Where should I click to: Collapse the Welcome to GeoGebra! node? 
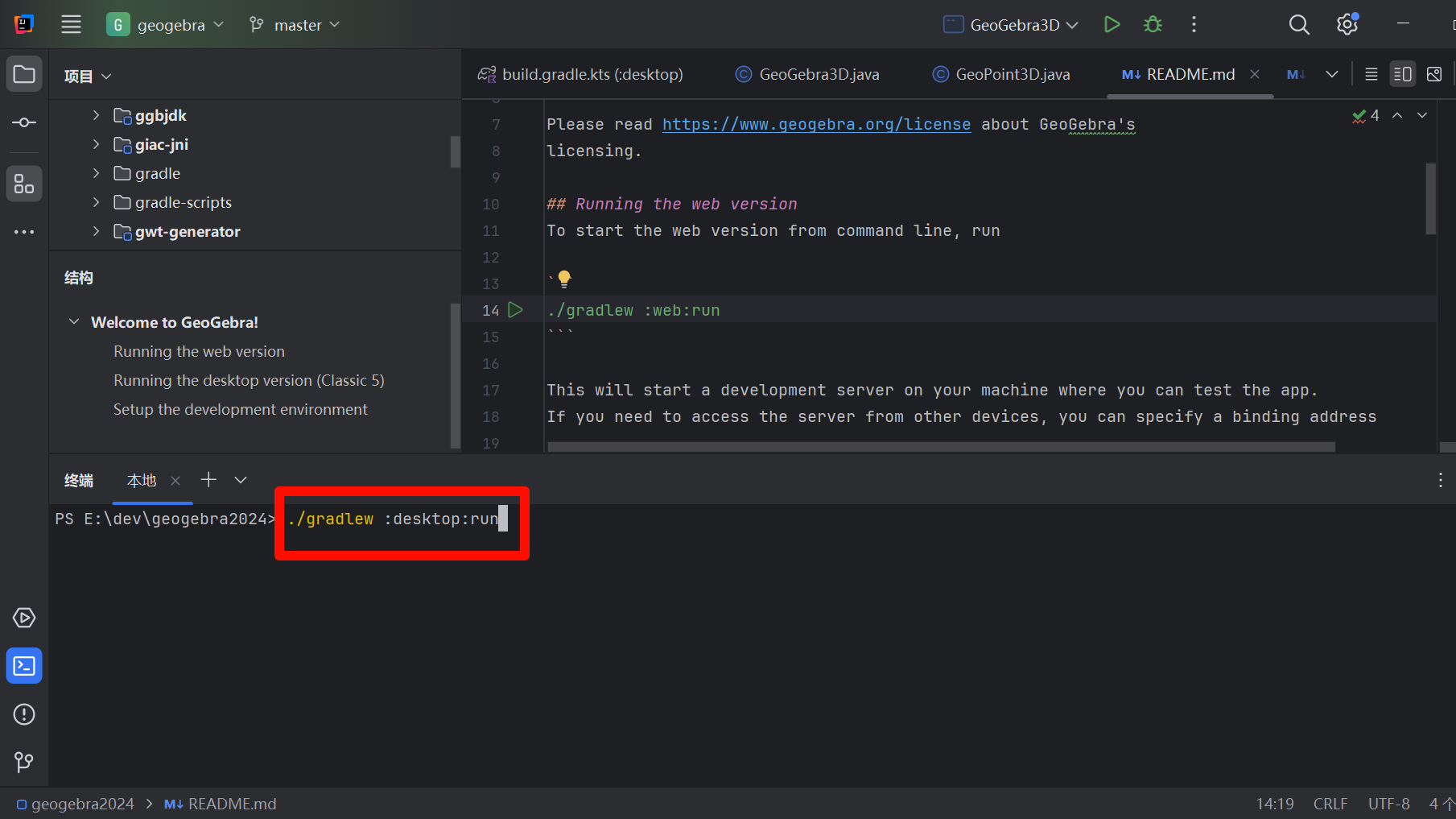tap(74, 322)
